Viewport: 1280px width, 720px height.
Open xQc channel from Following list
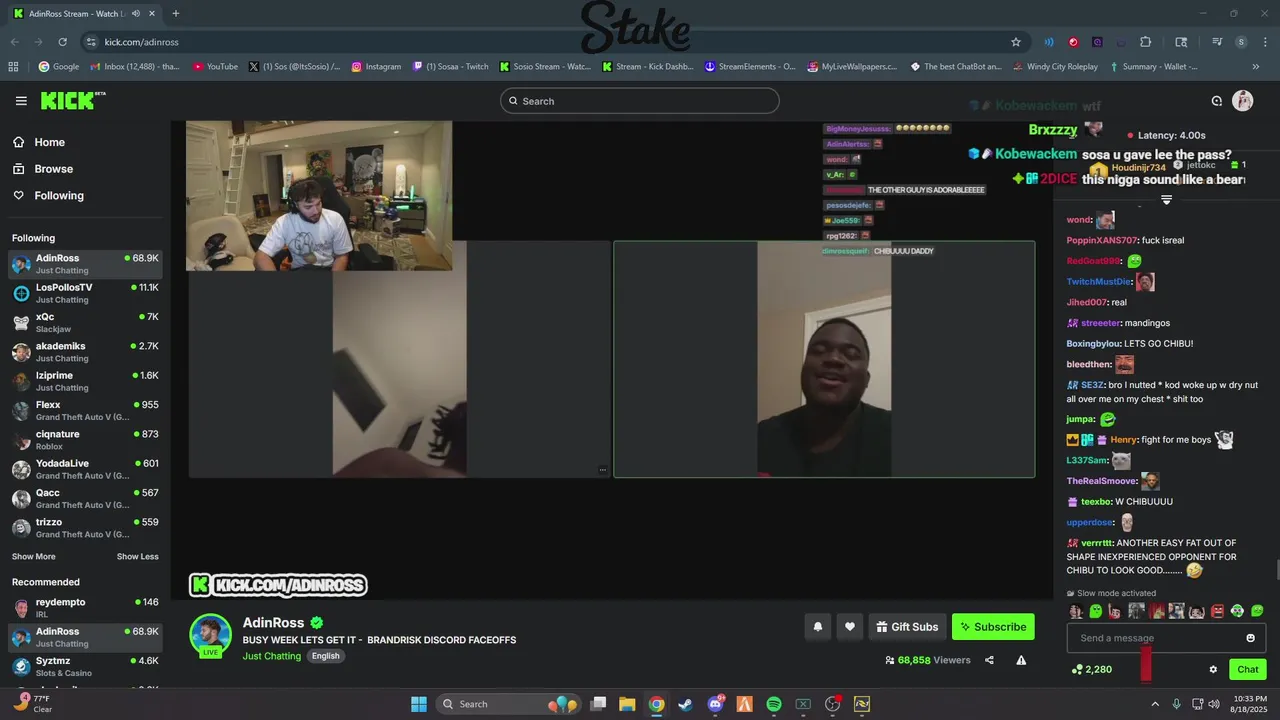point(85,322)
